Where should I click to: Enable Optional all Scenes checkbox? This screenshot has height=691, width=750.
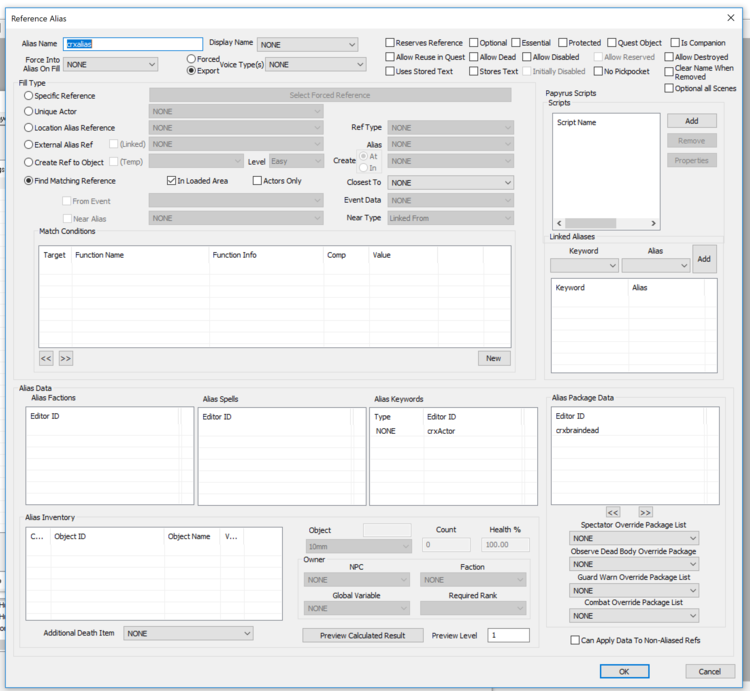click(669, 88)
